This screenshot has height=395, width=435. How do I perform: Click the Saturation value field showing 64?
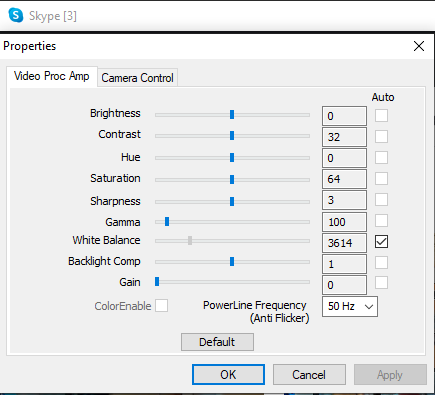coord(344,179)
